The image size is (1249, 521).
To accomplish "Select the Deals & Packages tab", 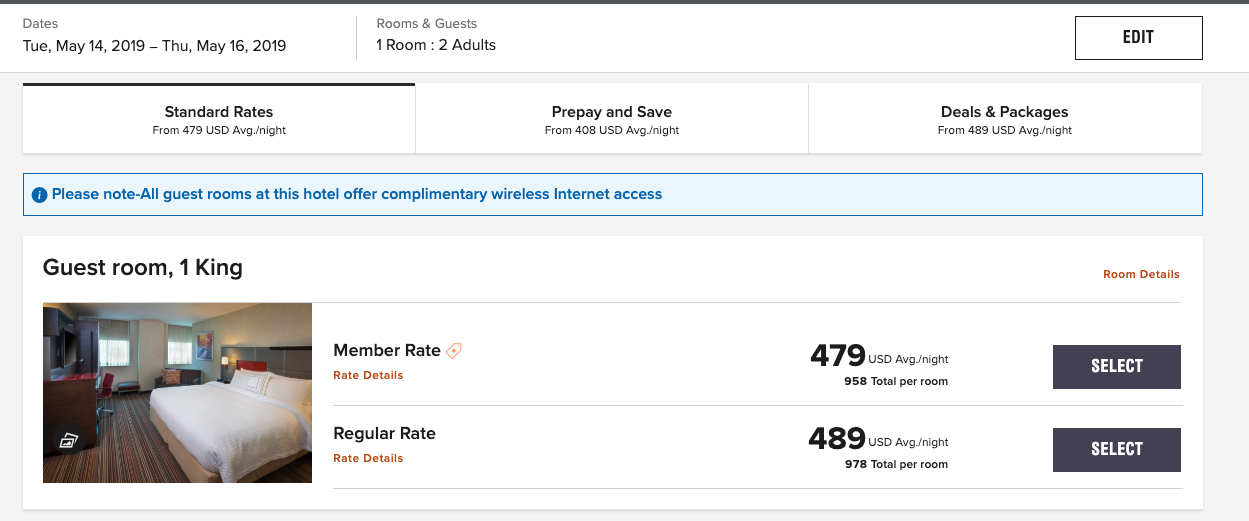I will [1004, 119].
